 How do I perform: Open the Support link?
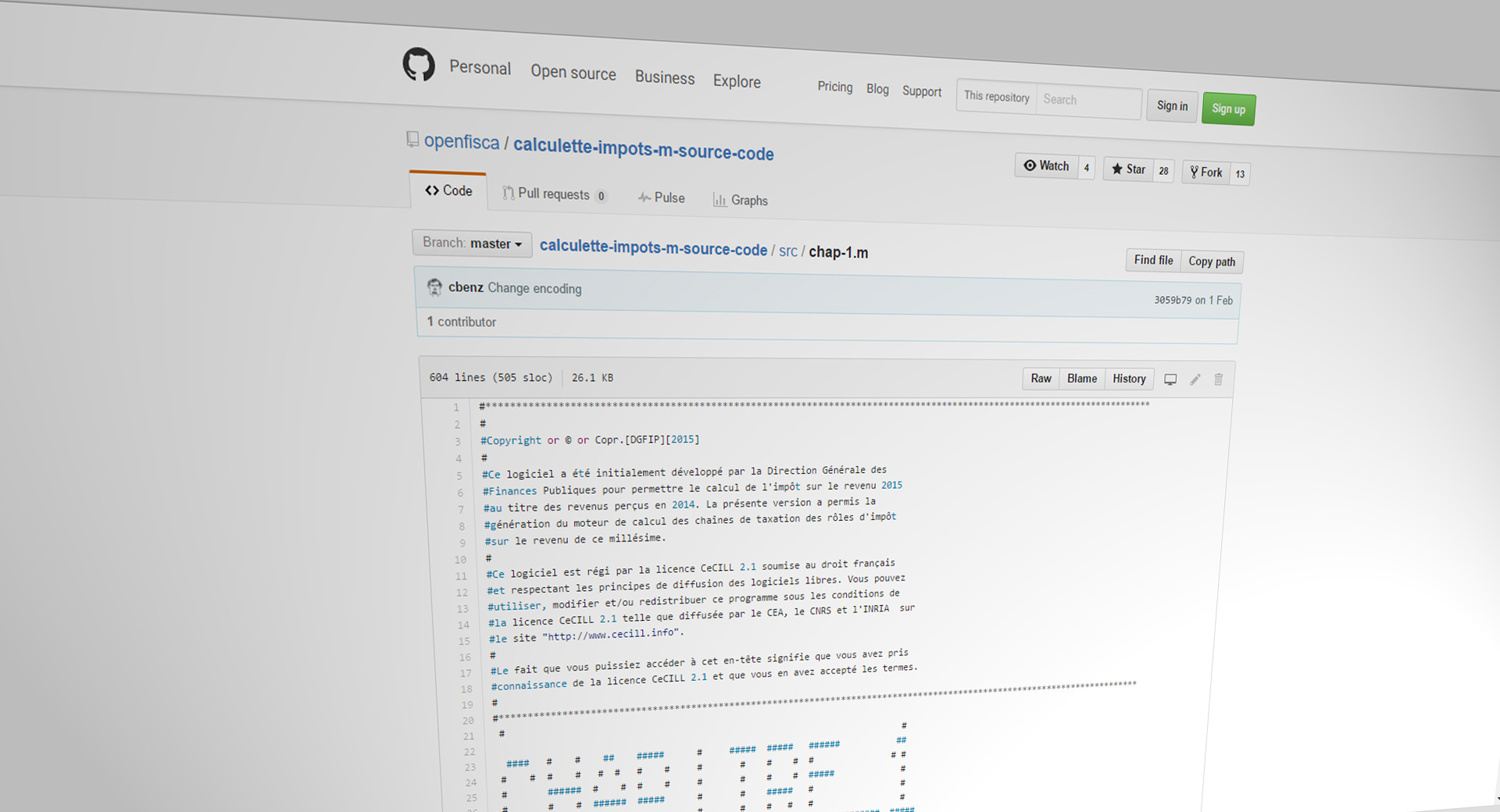pyautogui.click(x=922, y=91)
